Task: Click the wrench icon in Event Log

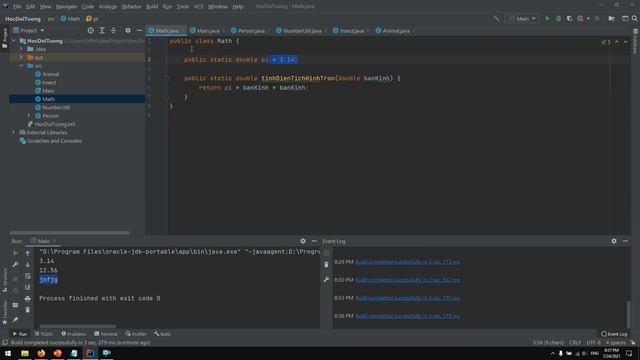Action: point(326,280)
